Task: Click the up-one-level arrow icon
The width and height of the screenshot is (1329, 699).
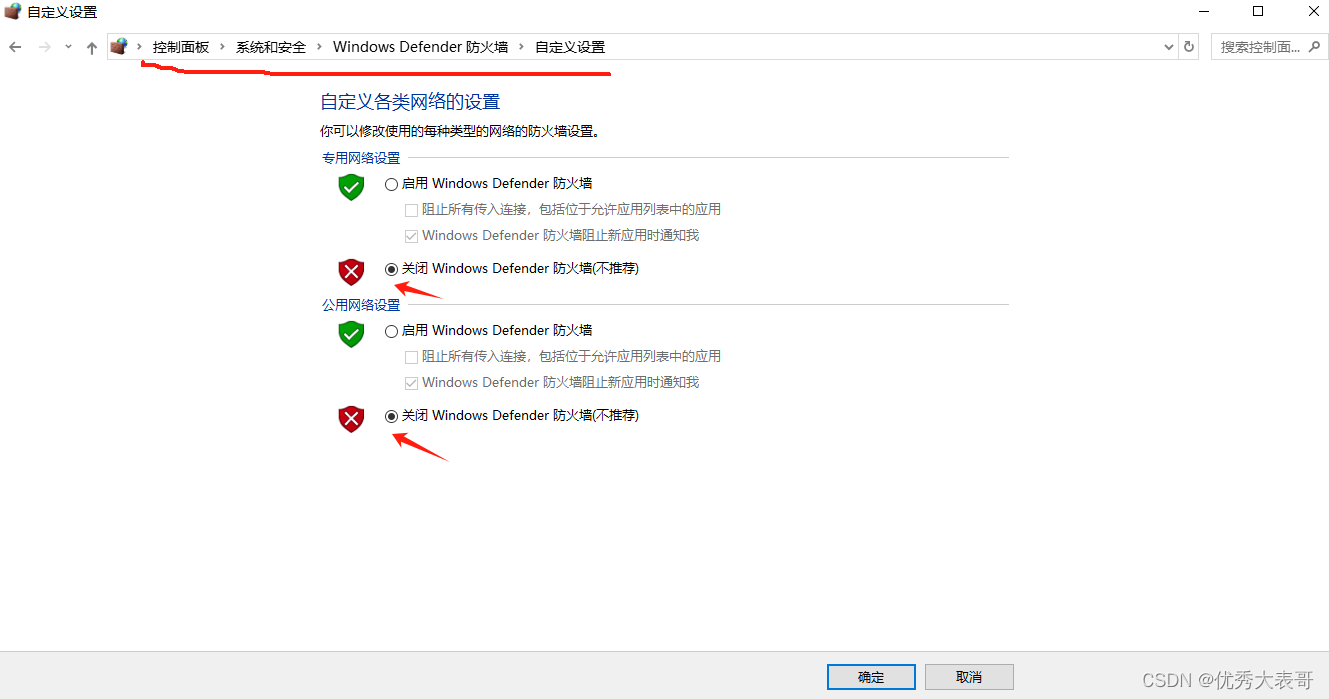Action: pyautogui.click(x=92, y=47)
